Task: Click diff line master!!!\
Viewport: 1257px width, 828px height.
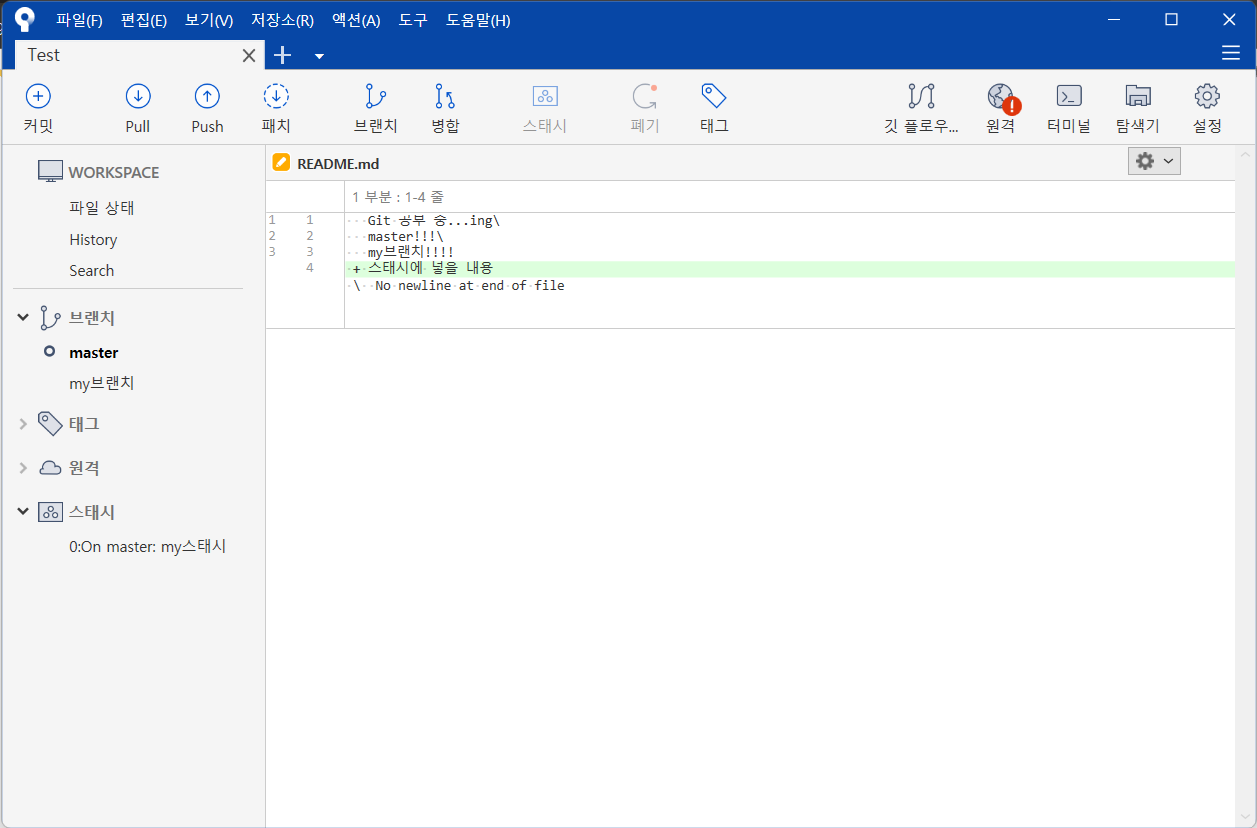Action: (406, 236)
